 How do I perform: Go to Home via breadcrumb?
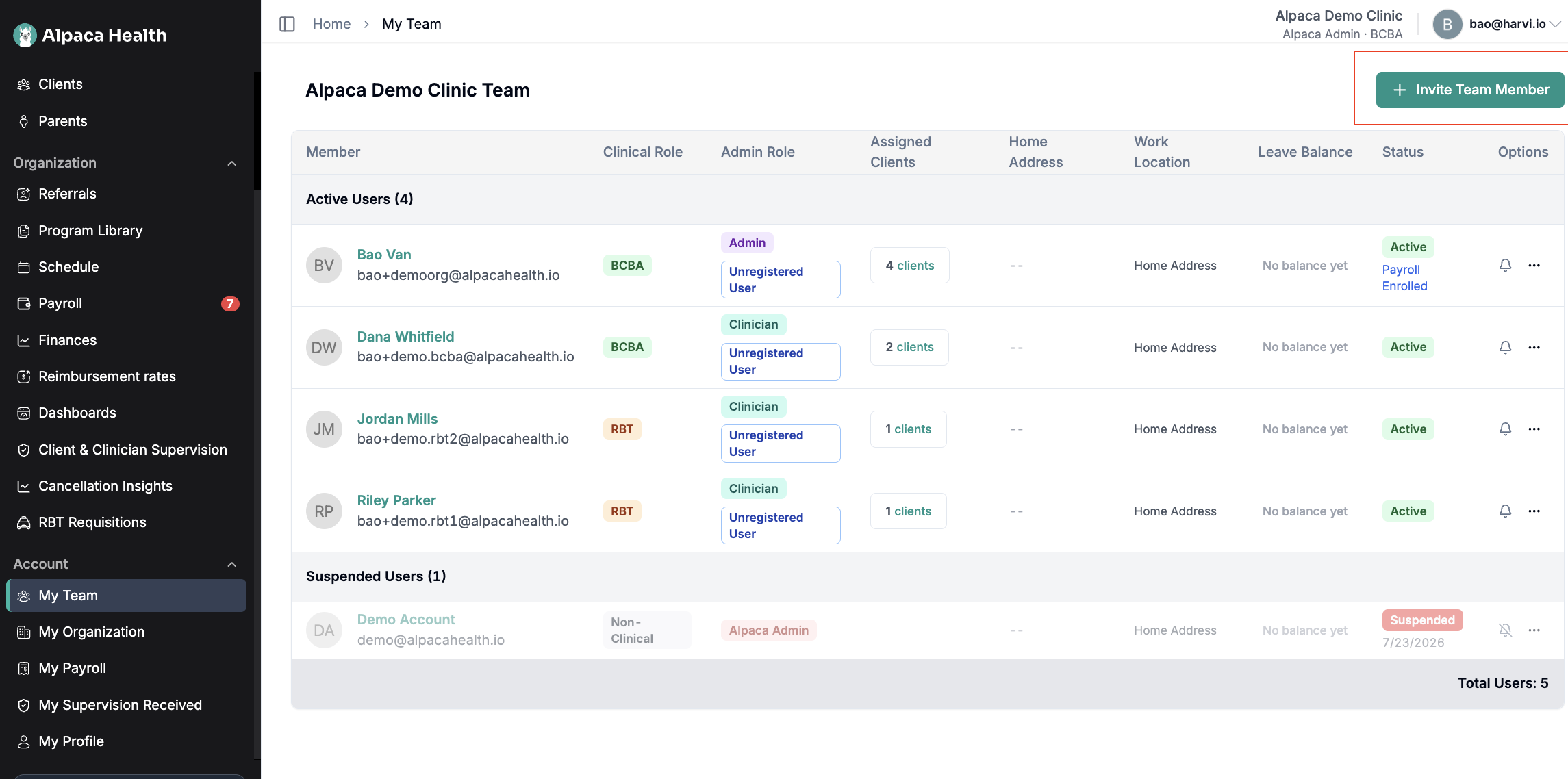pyautogui.click(x=331, y=24)
